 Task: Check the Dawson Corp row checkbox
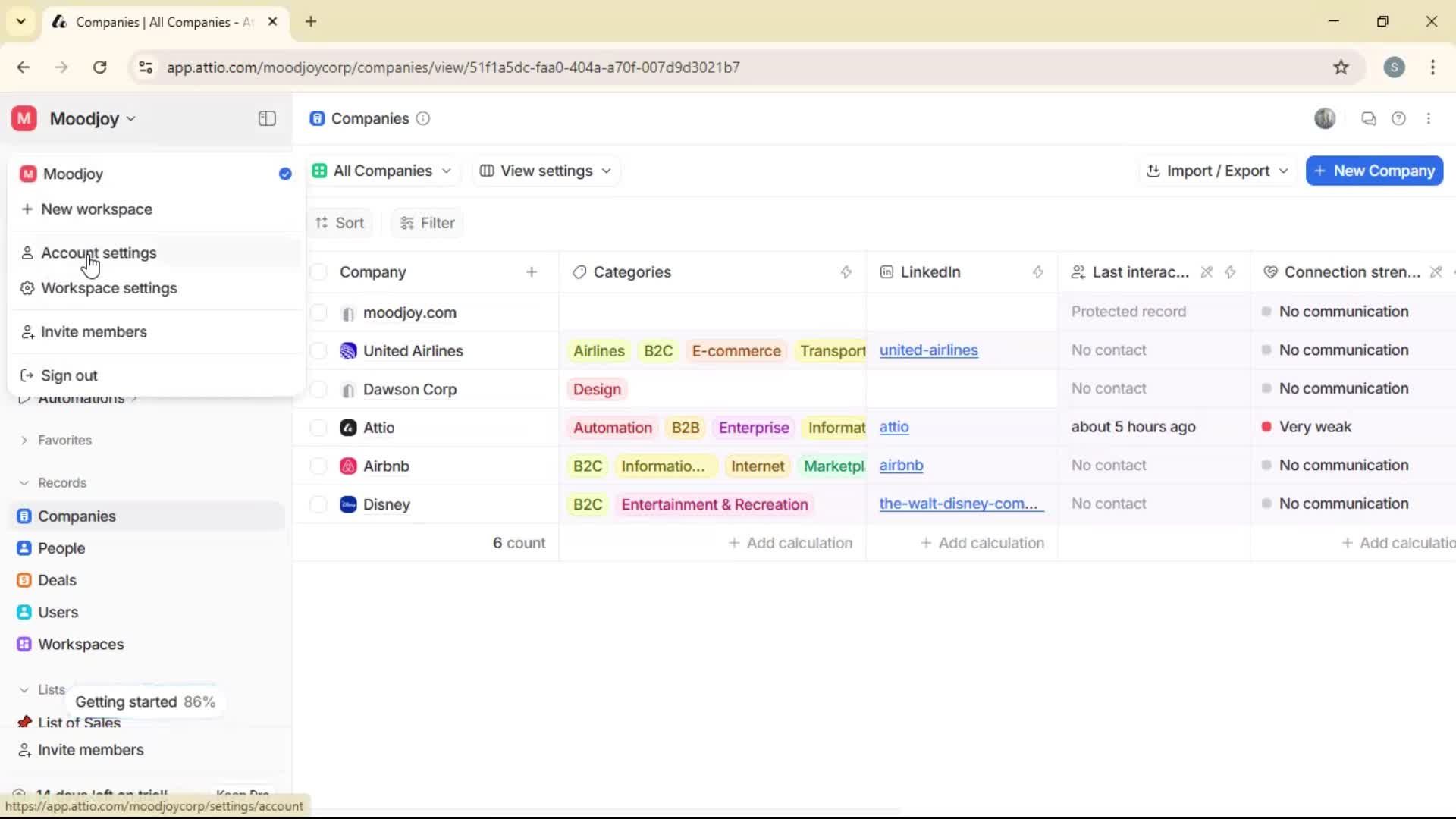(x=318, y=389)
